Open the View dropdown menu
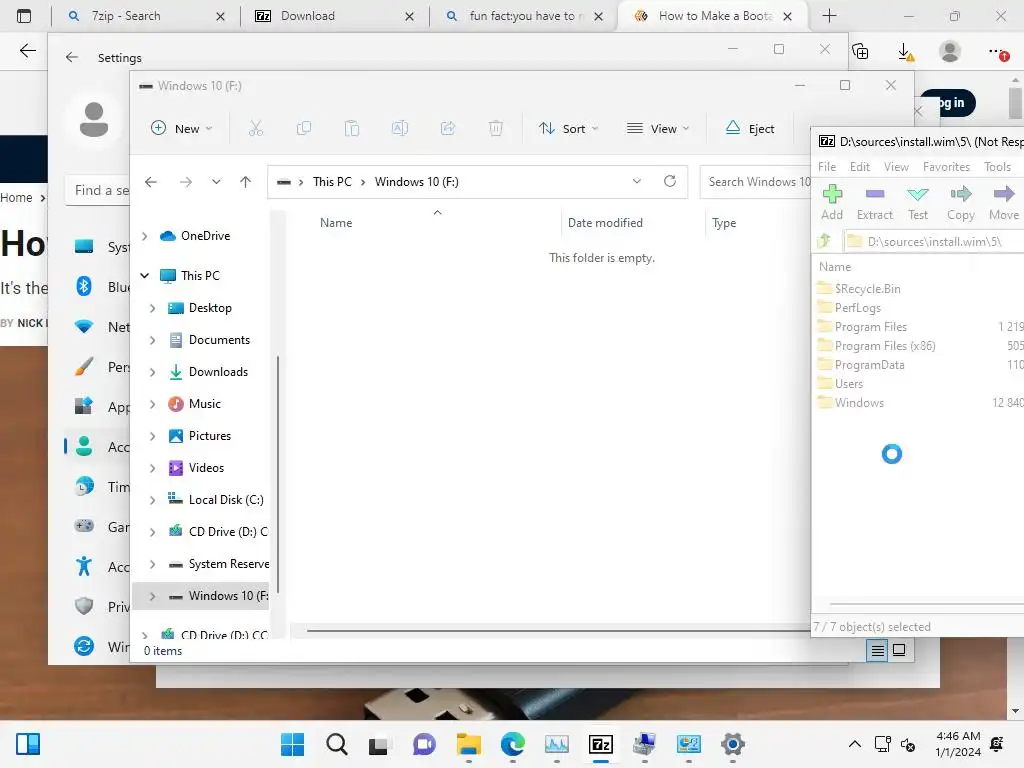Viewport: 1024px width, 768px height. [658, 129]
